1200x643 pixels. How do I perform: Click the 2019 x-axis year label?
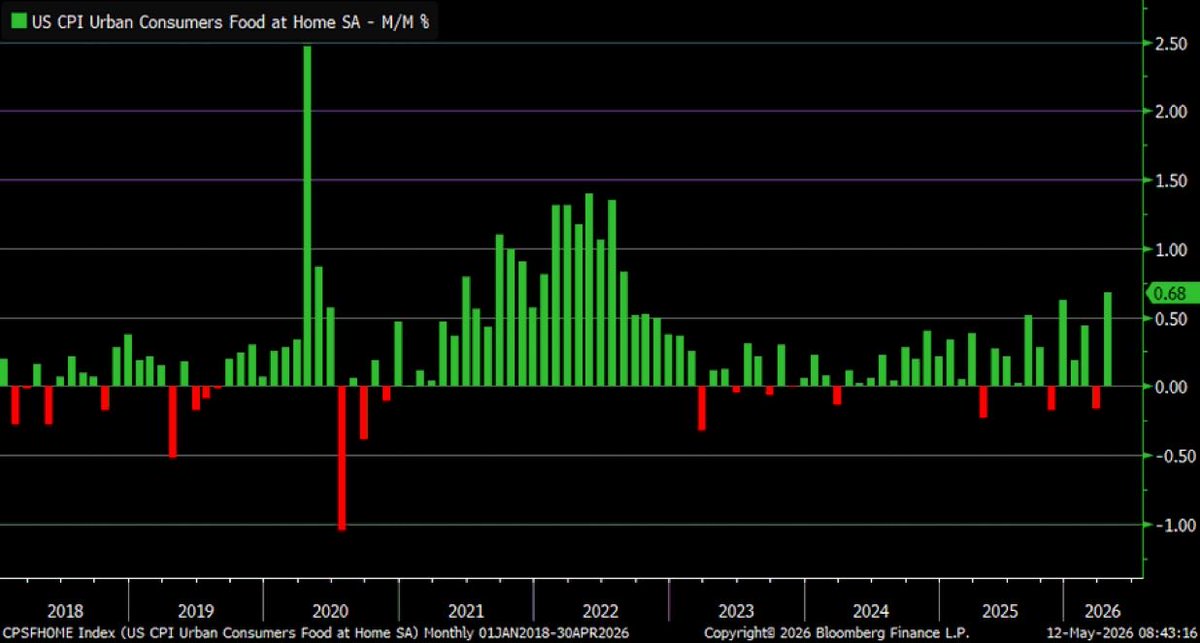tap(195, 610)
